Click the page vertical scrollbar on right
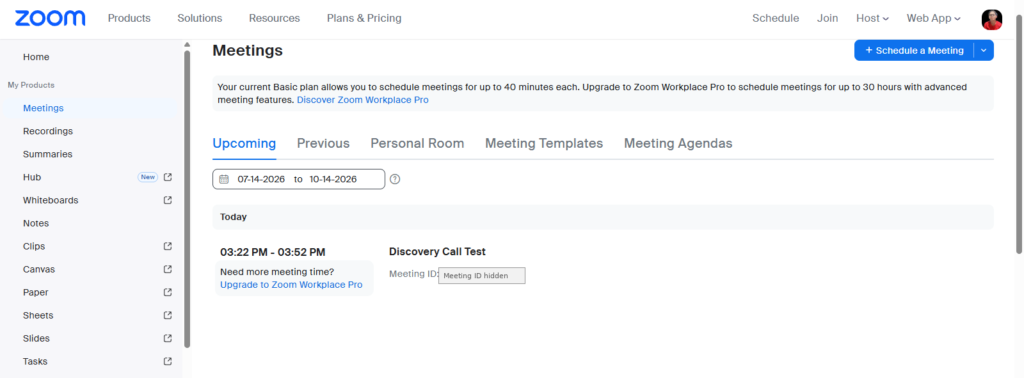 (x=1019, y=134)
